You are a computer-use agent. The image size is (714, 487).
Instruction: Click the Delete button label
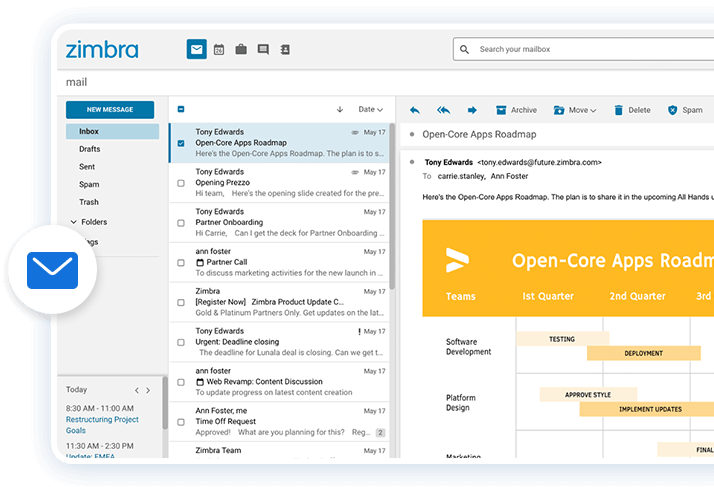coord(639,110)
